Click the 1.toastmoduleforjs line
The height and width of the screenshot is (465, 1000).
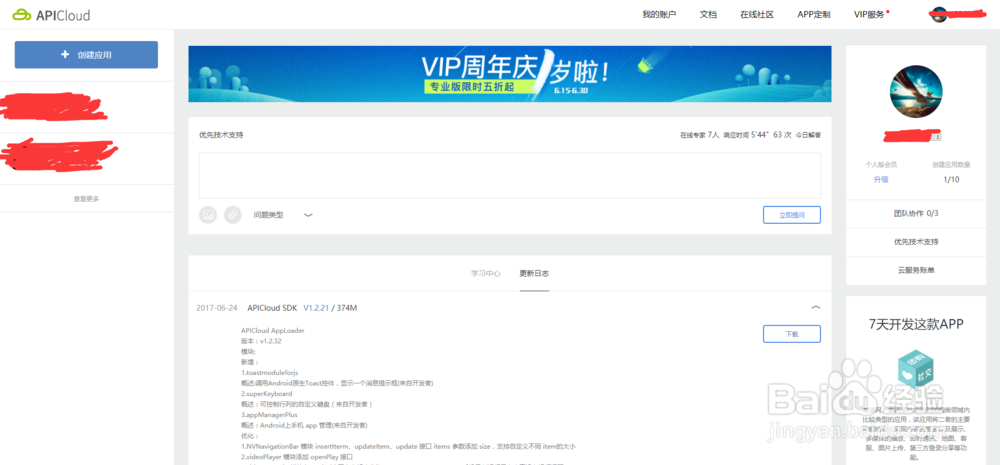pos(269,372)
